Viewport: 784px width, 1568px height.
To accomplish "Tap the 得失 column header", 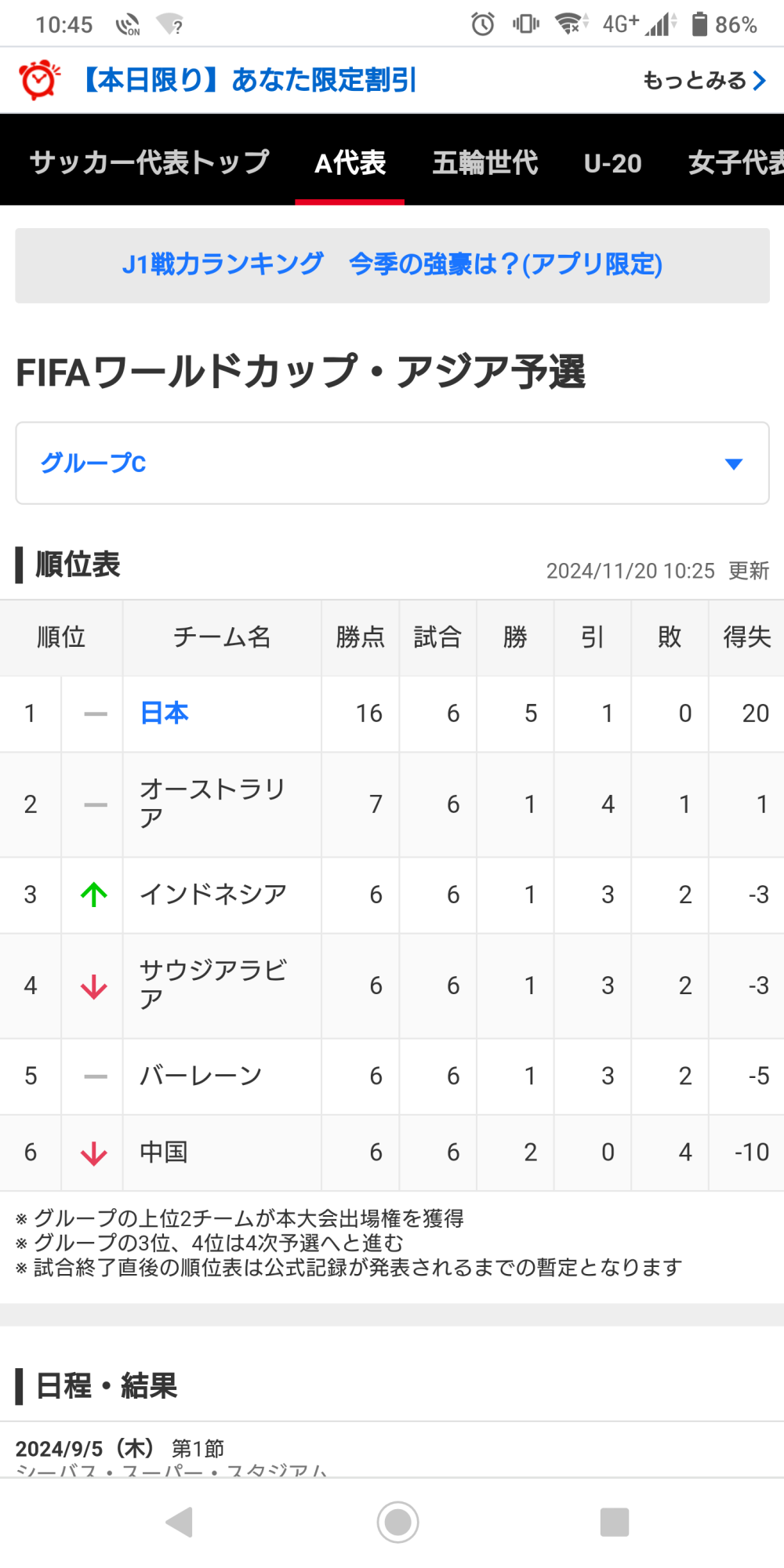I will coord(746,637).
